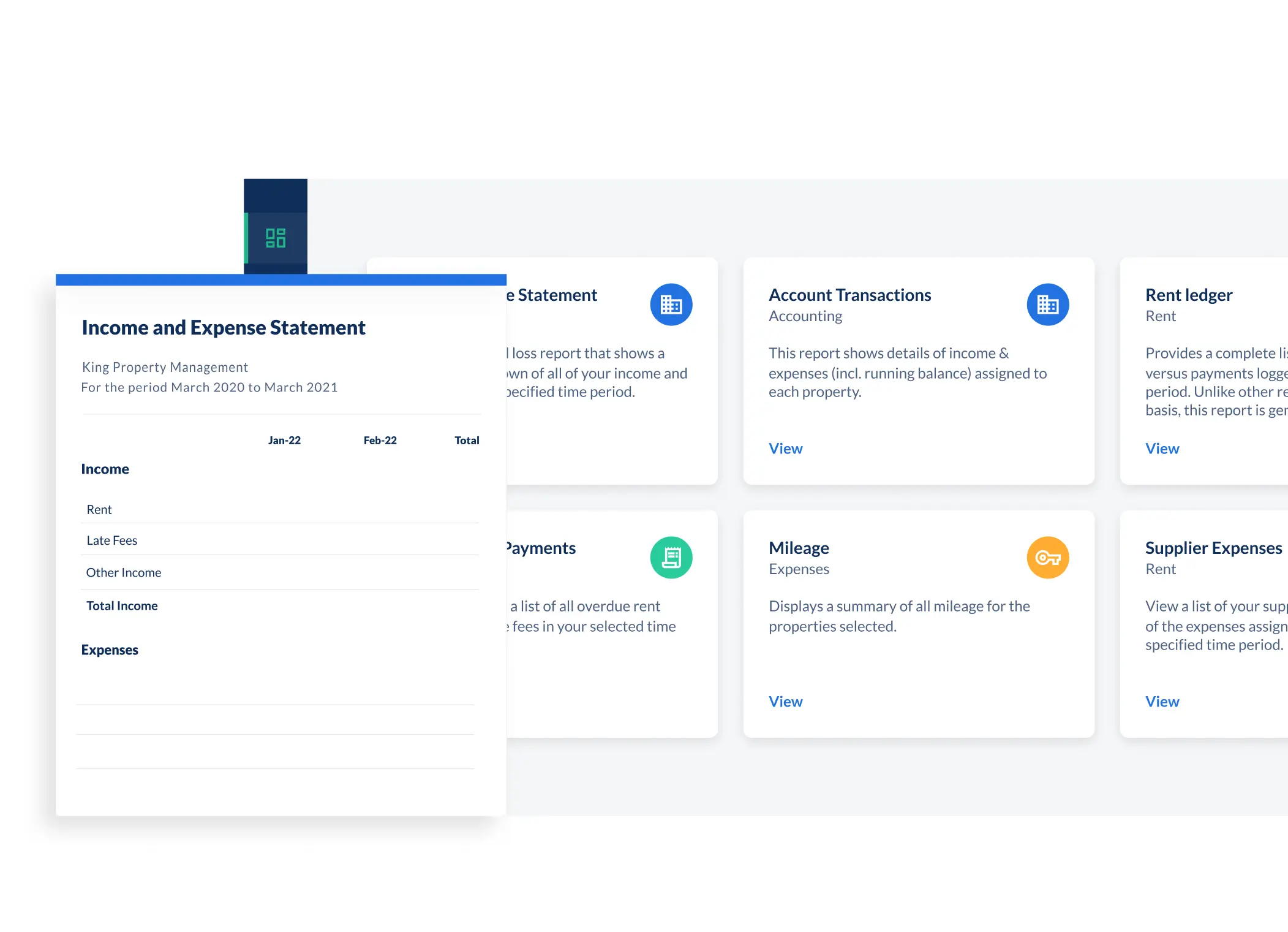
Task: Select the Rent ledger card title
Action: (1188, 295)
